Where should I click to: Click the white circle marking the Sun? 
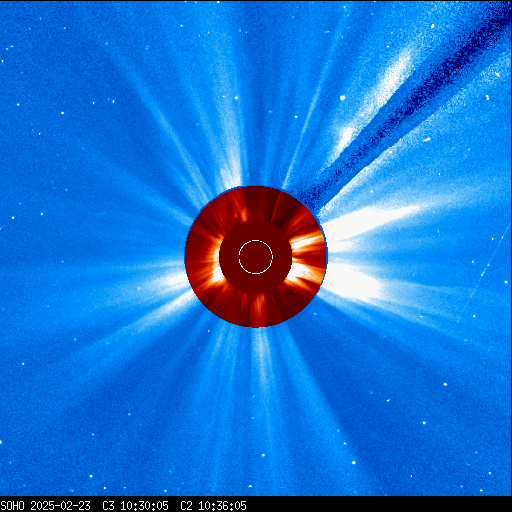click(x=256, y=257)
